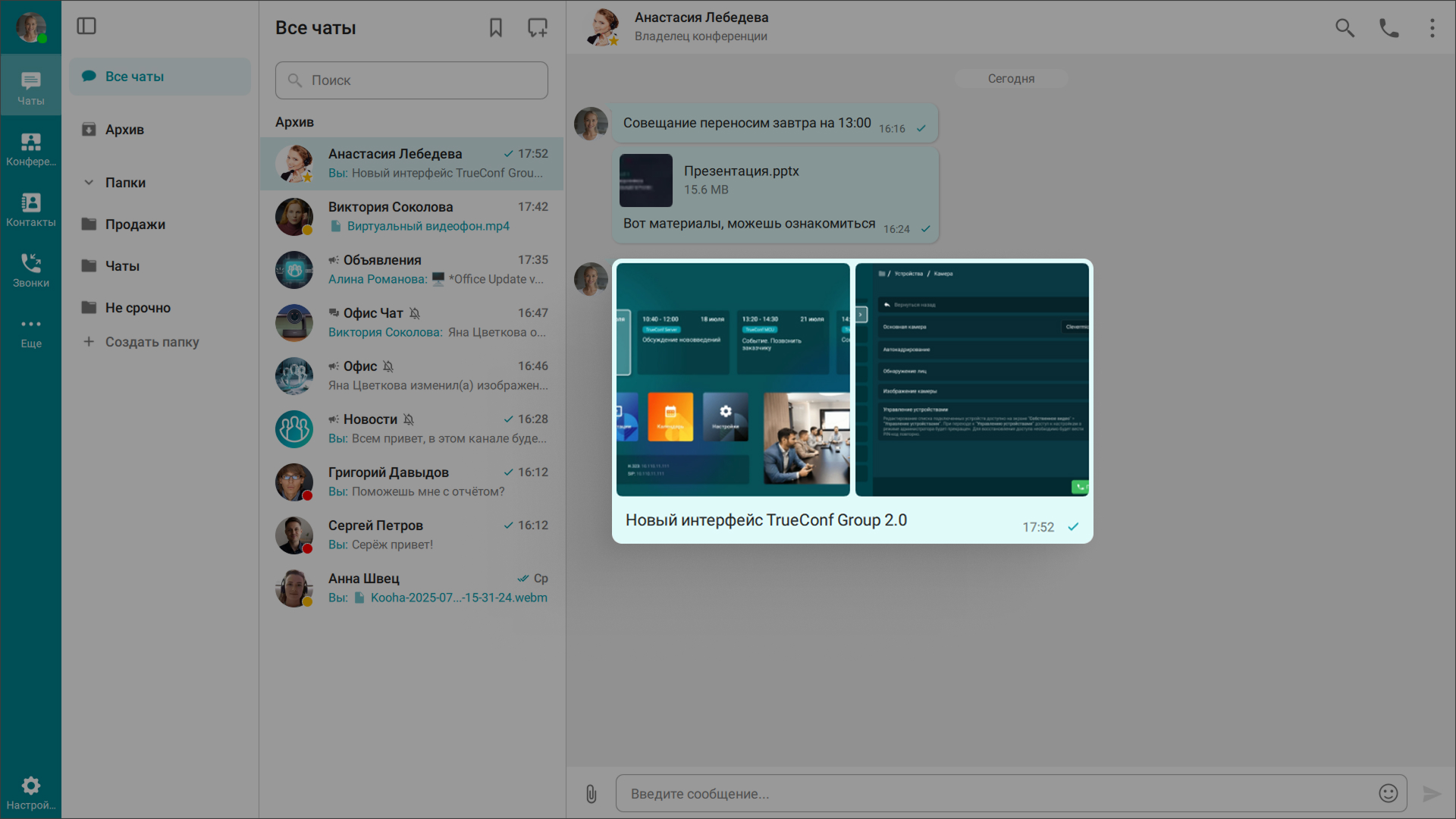Open the Contacts section in sidebar
Screen dimensions: 1456x819
pos(30,209)
